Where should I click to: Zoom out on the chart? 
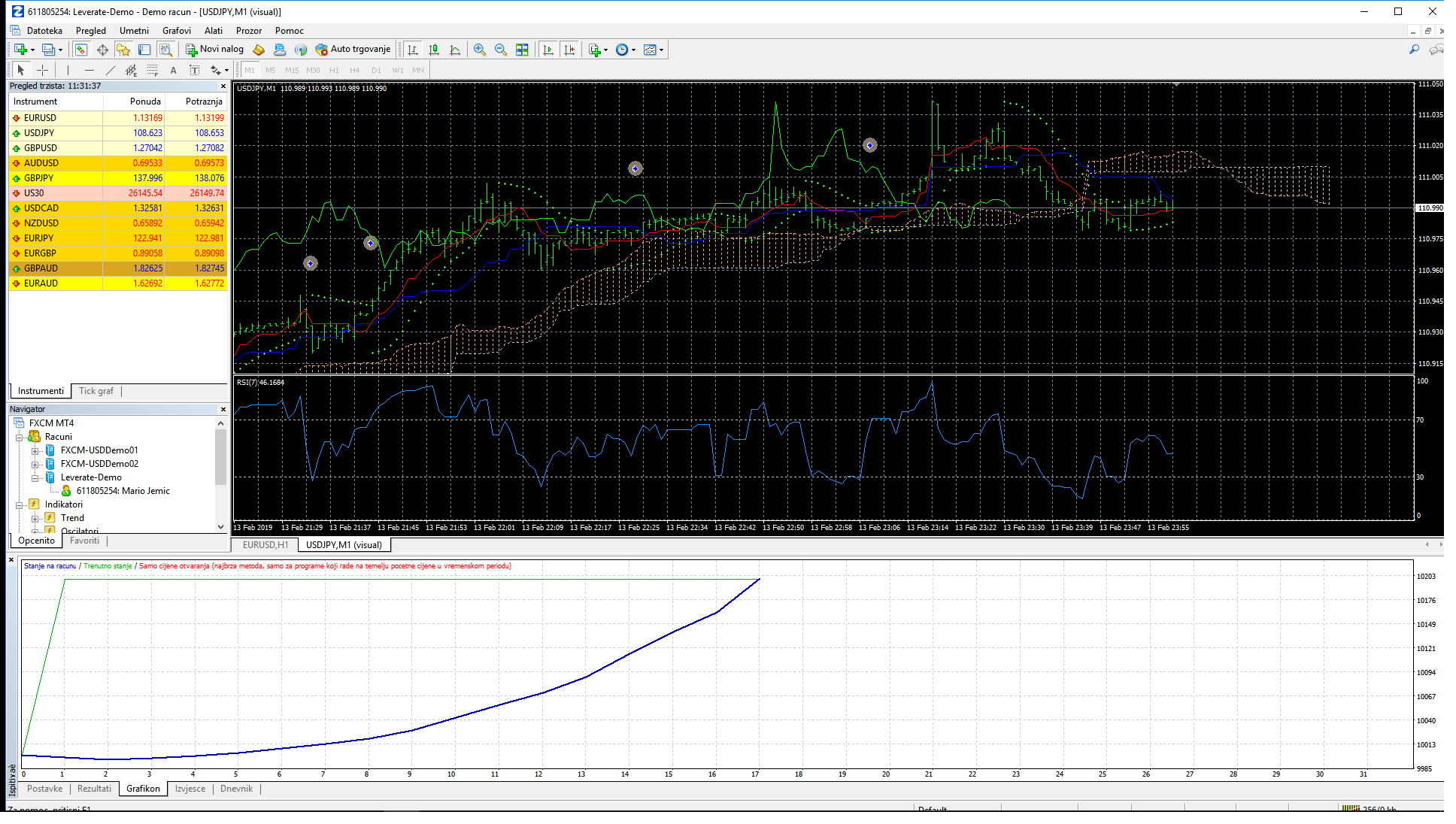pos(501,50)
